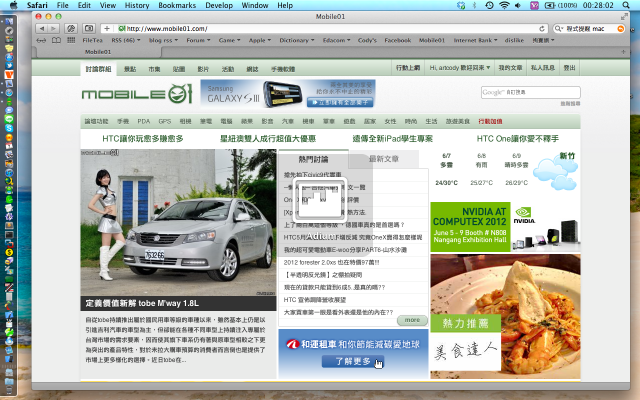Show bookmarks with the open book icon
The width and height of the screenshot is (640, 400).
click(56, 40)
